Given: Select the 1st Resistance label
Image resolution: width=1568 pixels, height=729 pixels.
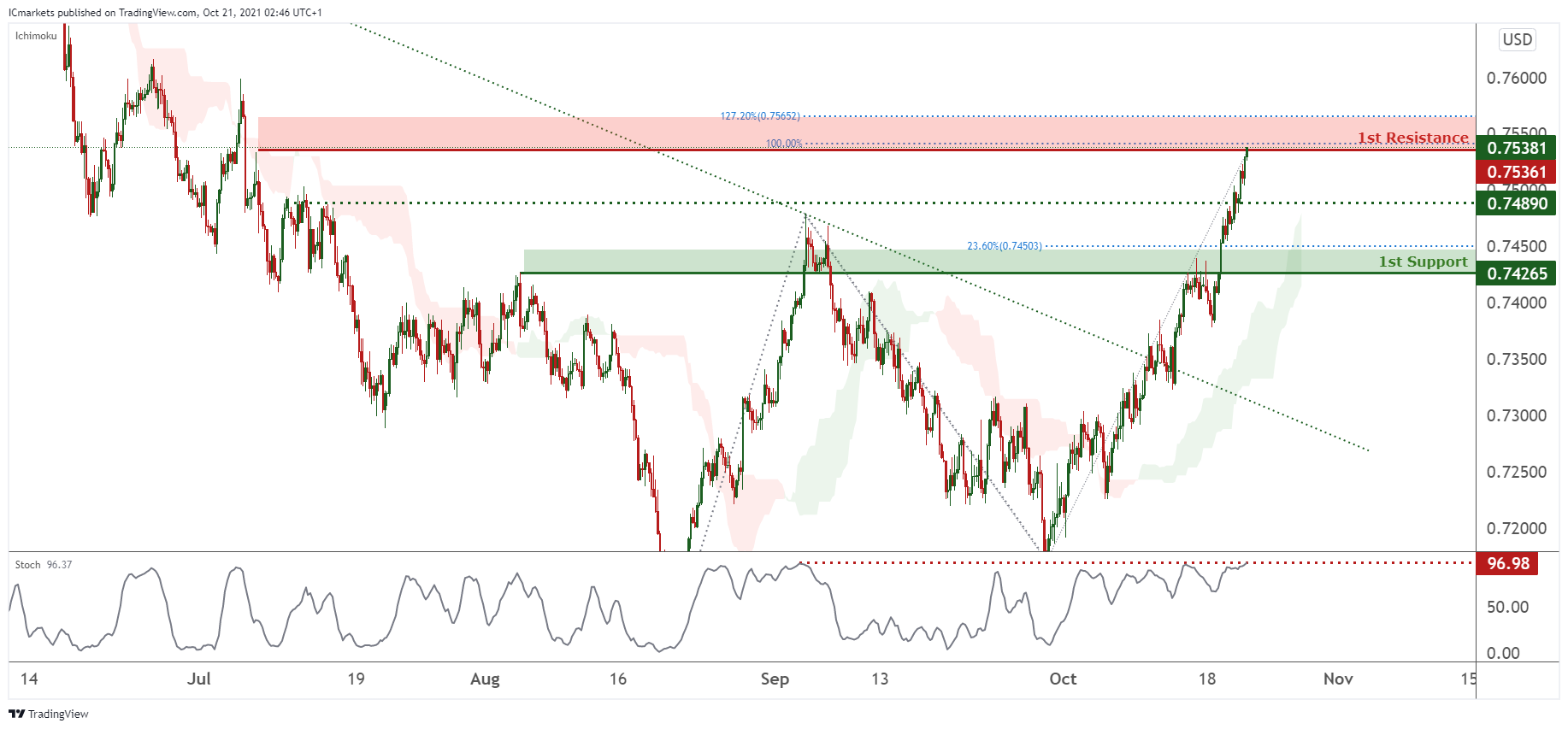Looking at the screenshot, I should (x=1412, y=138).
